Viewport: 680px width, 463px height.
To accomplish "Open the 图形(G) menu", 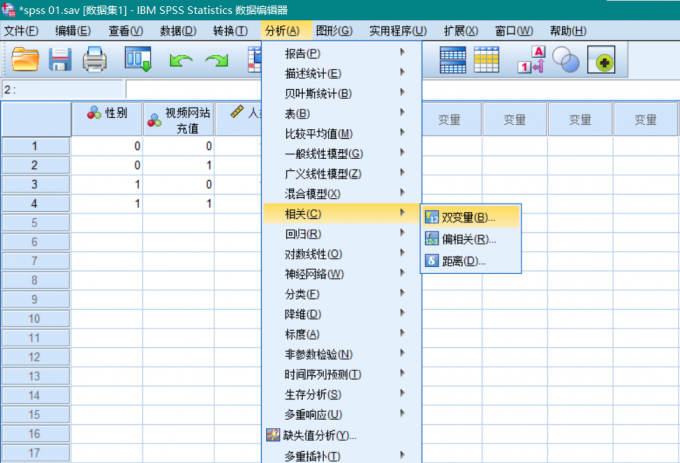I will pos(334,31).
